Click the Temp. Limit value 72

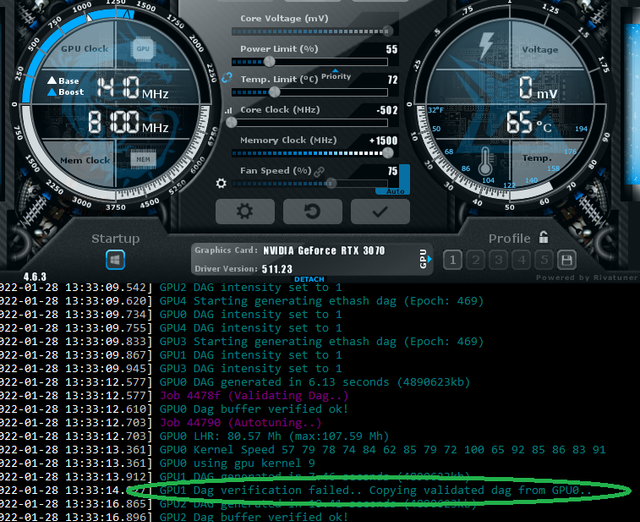pyautogui.click(x=393, y=80)
